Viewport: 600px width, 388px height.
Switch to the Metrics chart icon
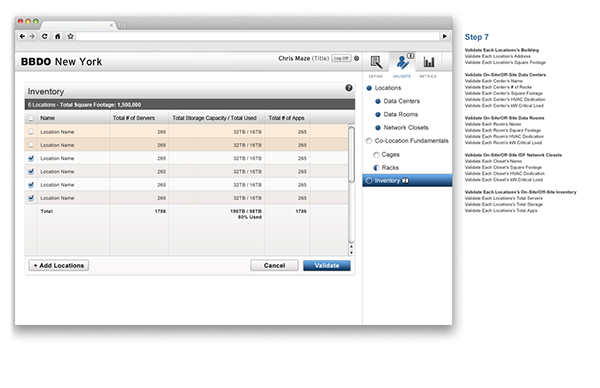point(429,62)
